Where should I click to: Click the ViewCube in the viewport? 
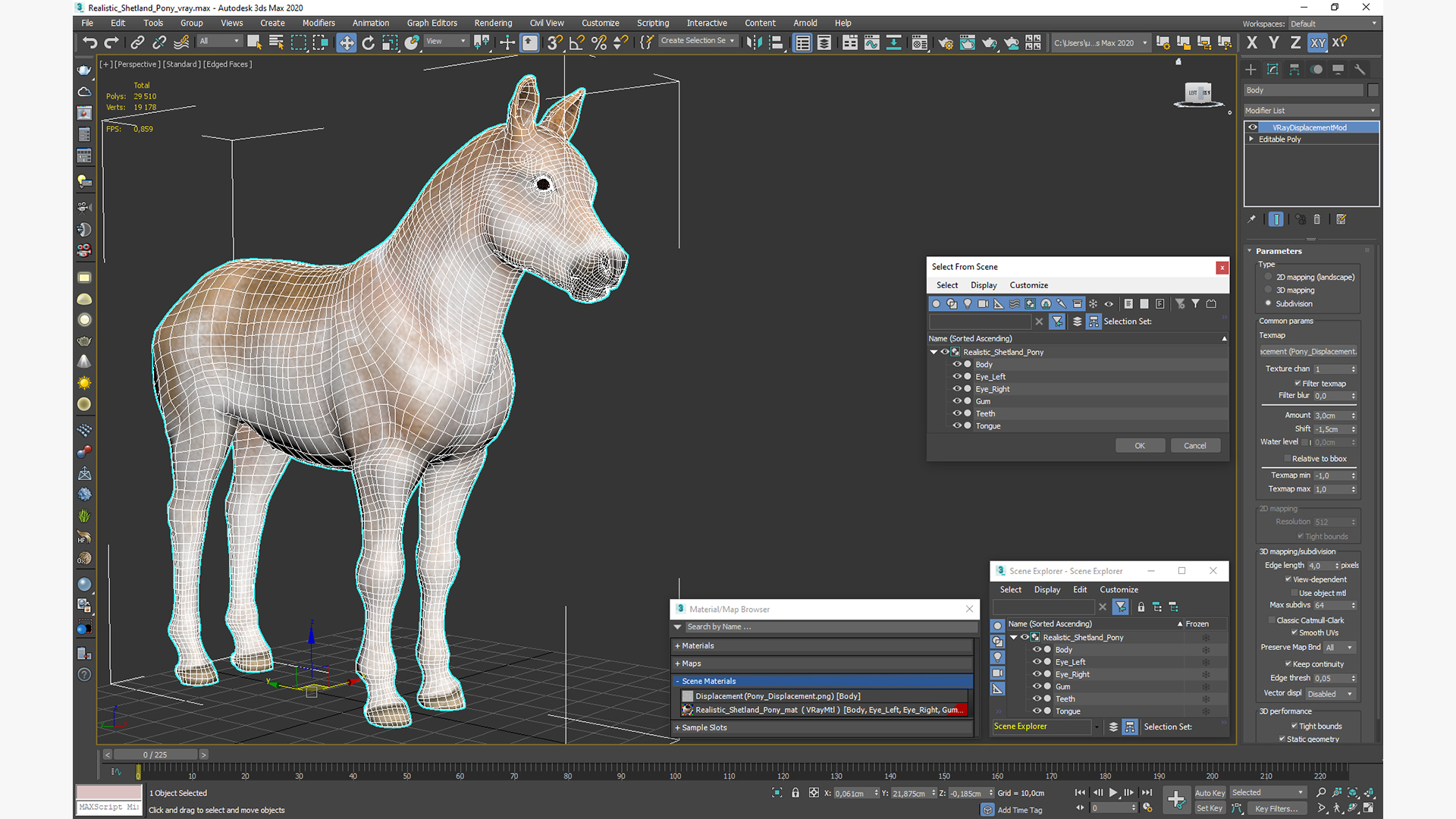1197,93
